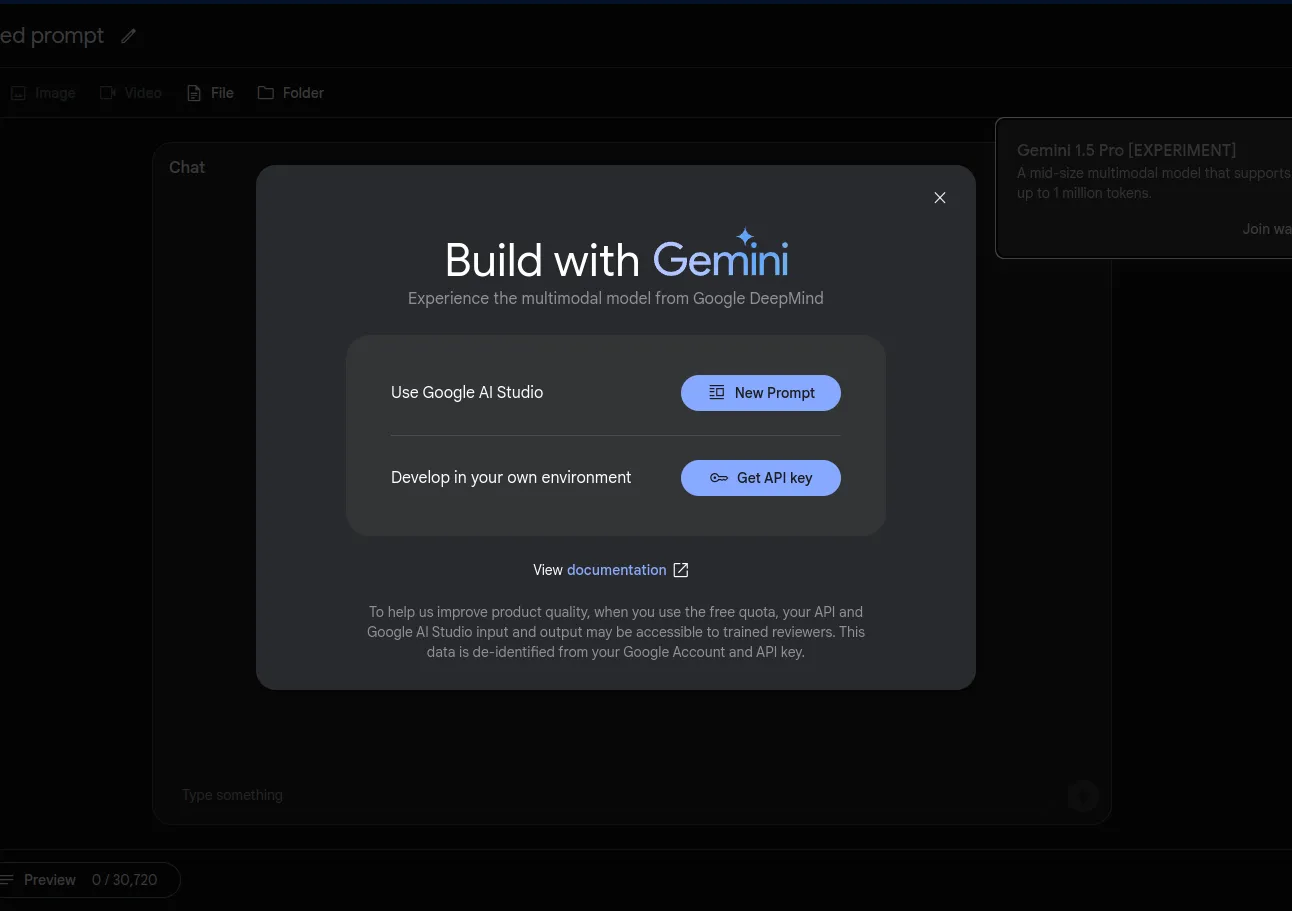Open the documentation link
Viewport: 1292px width, 911px height.
(616, 570)
